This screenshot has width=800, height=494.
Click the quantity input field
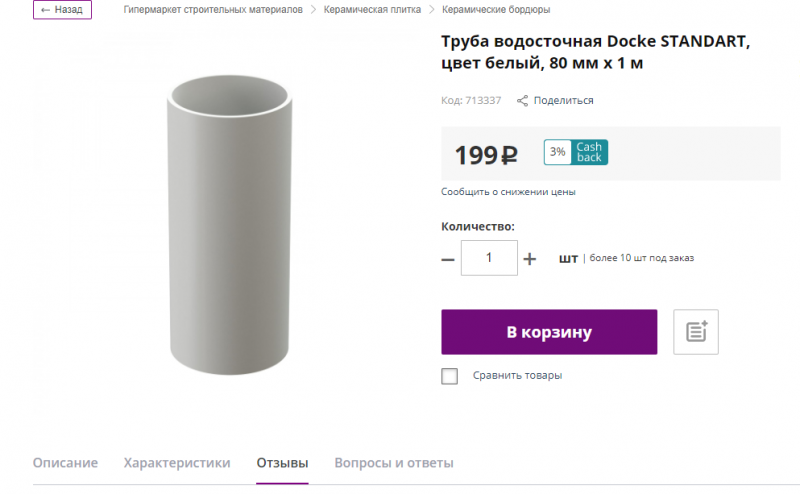click(x=489, y=258)
